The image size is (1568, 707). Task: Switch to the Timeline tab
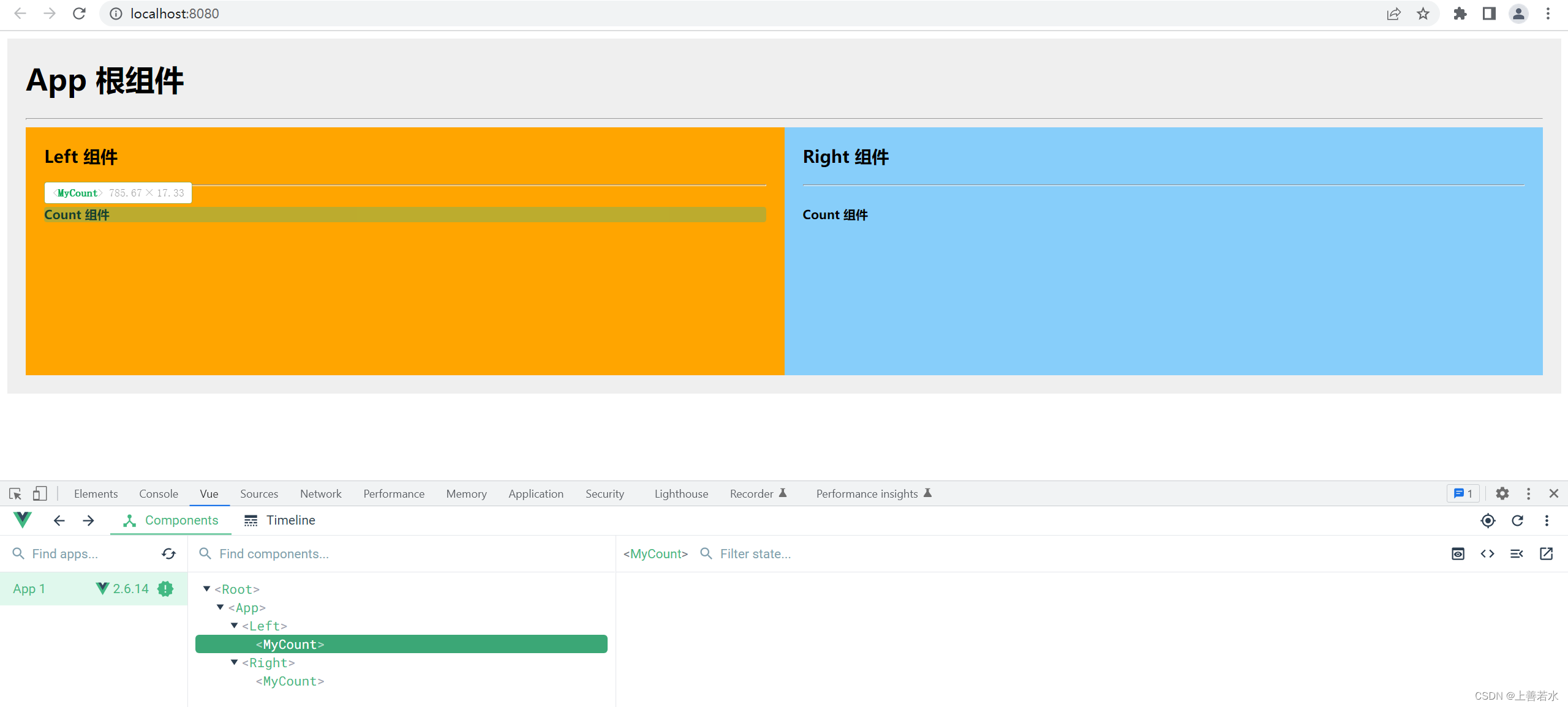click(x=280, y=520)
